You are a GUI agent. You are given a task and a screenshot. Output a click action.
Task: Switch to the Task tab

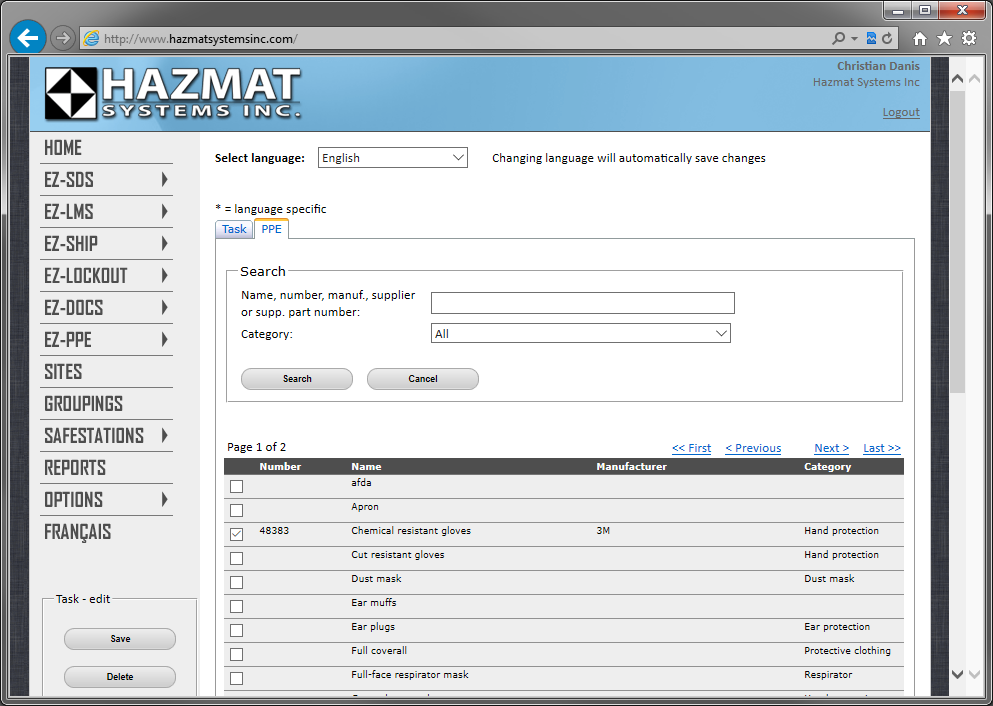tap(234, 229)
